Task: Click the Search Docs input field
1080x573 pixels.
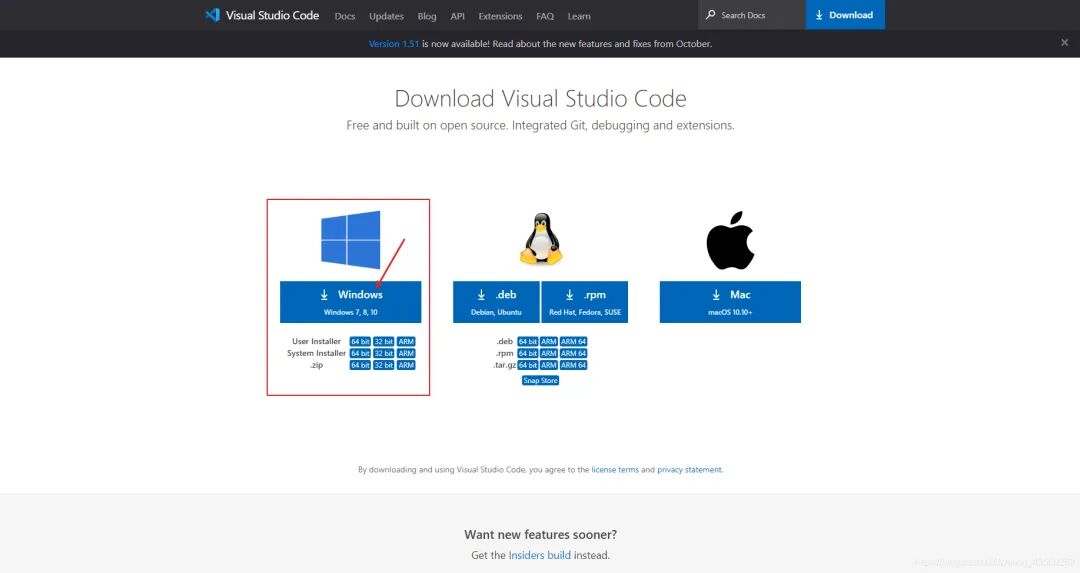Action: point(752,14)
